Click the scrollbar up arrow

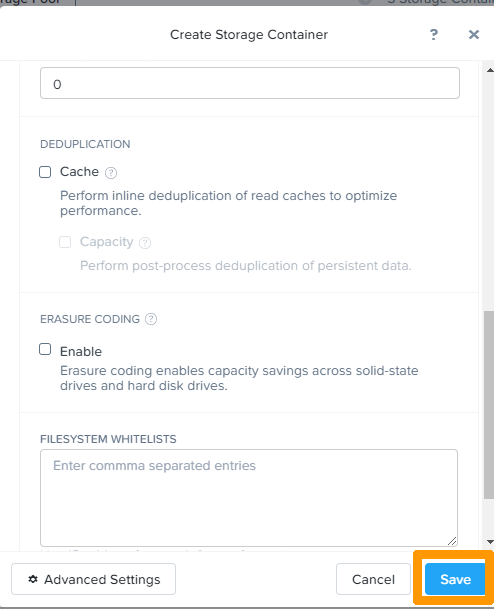(x=490, y=70)
